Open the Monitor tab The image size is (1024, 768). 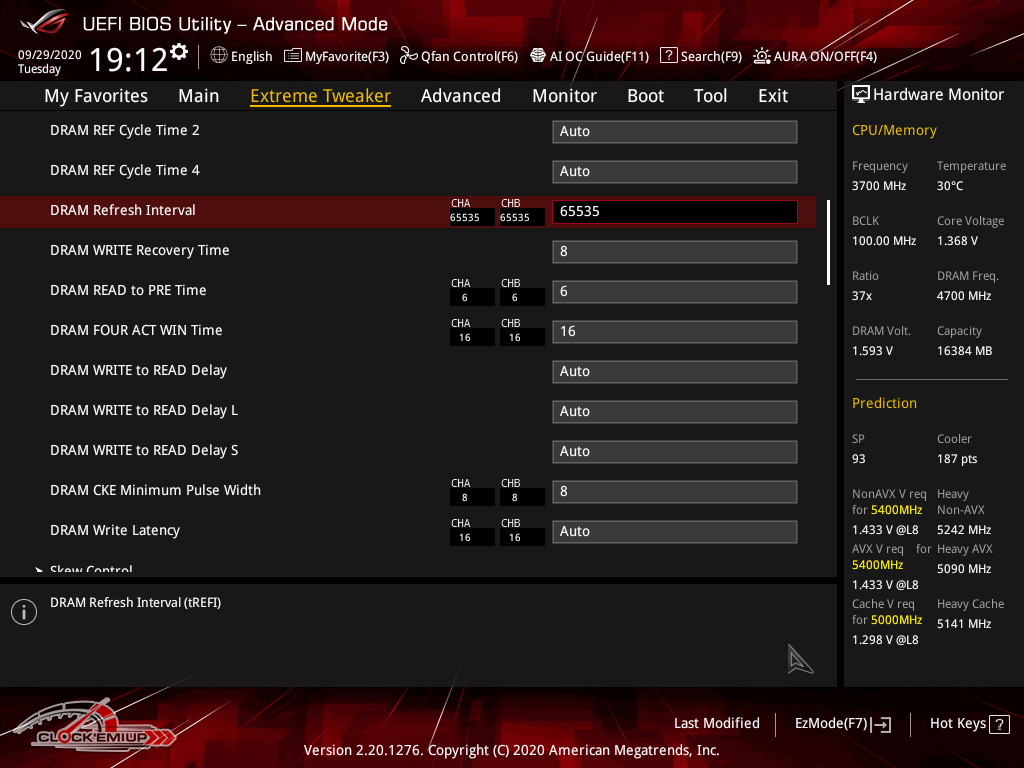564,96
